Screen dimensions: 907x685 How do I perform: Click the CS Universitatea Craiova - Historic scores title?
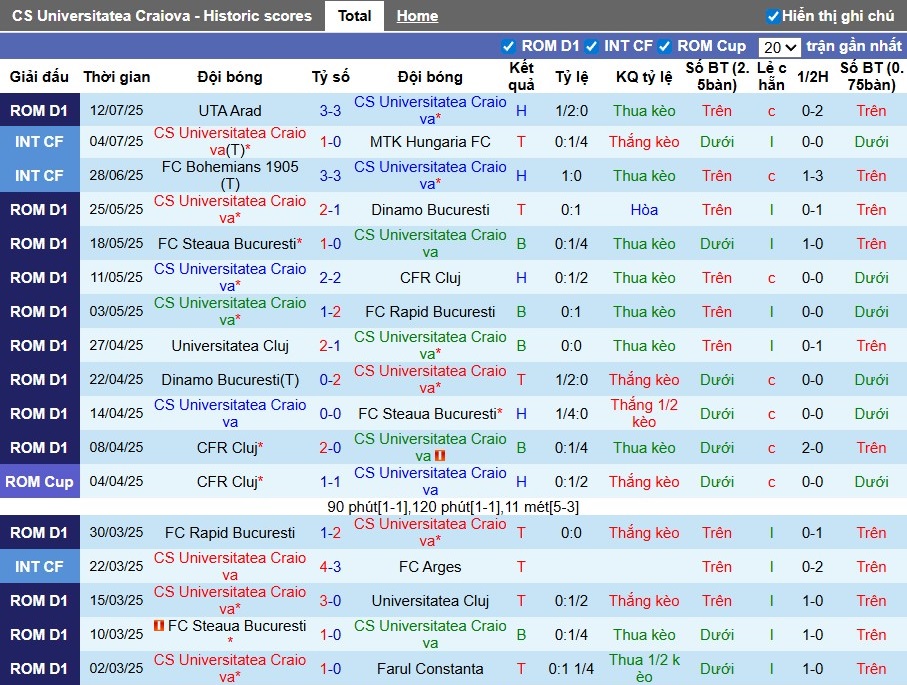pyautogui.click(x=161, y=16)
